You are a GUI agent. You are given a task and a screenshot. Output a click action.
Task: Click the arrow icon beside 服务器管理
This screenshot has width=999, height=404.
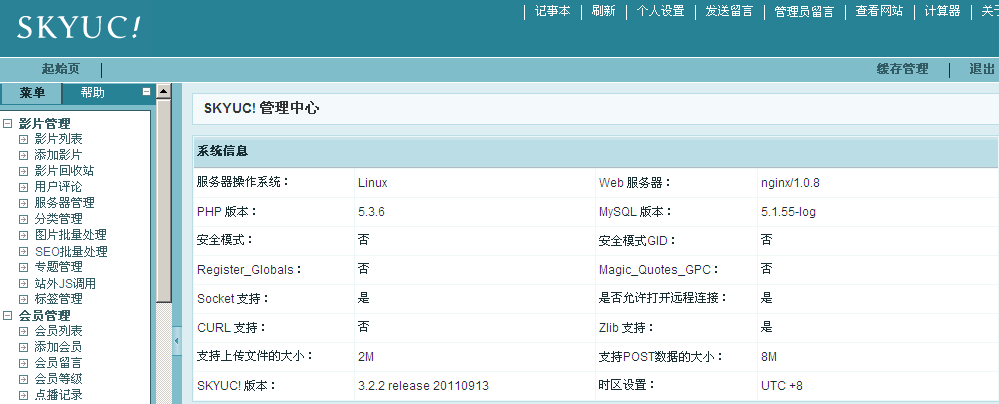point(24,203)
